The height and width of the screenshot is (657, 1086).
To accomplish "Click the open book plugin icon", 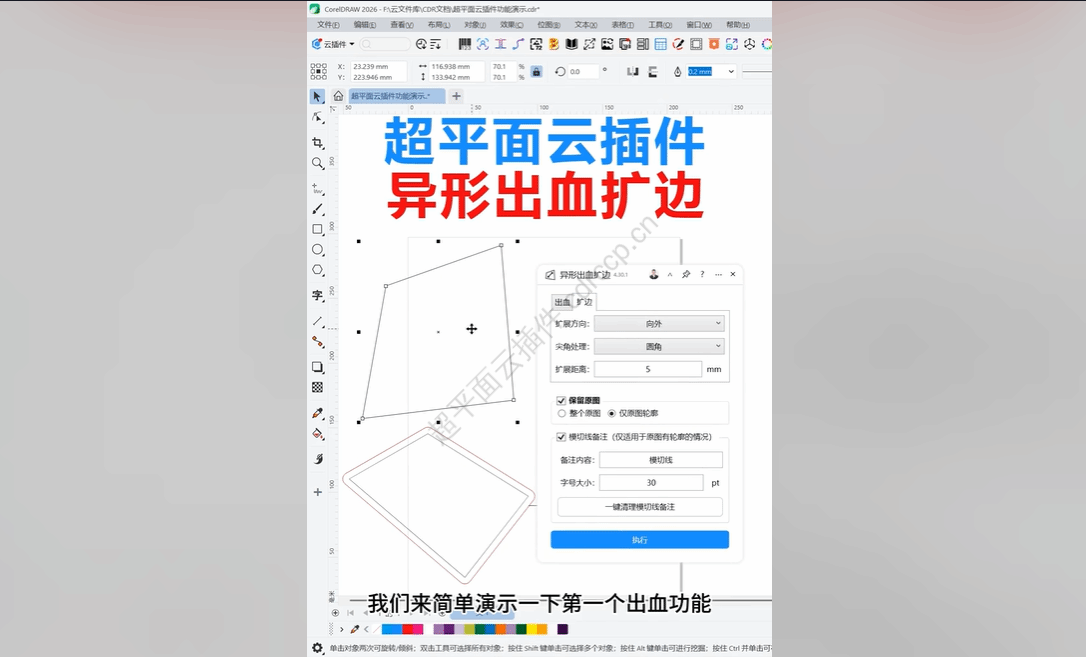I will (571, 44).
